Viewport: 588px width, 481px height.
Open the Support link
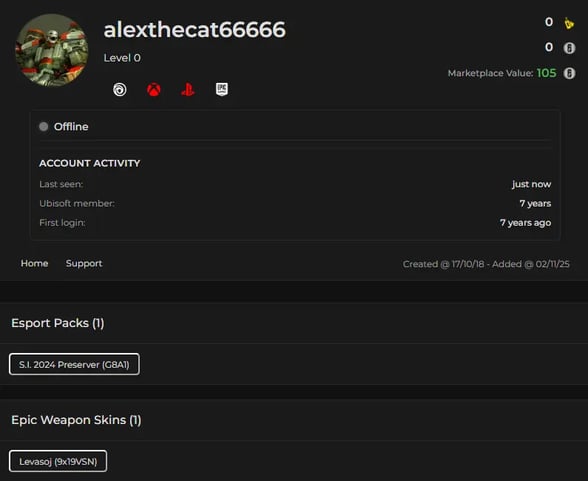(84, 264)
